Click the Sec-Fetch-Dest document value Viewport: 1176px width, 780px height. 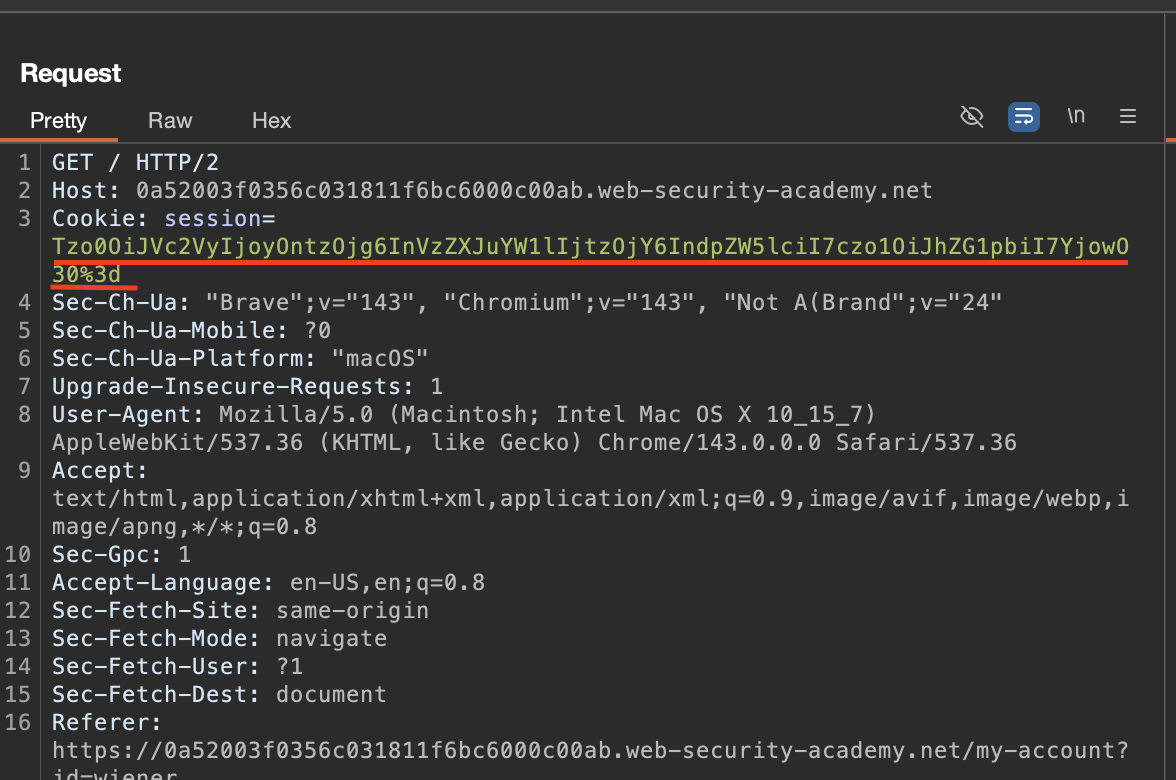click(331, 694)
